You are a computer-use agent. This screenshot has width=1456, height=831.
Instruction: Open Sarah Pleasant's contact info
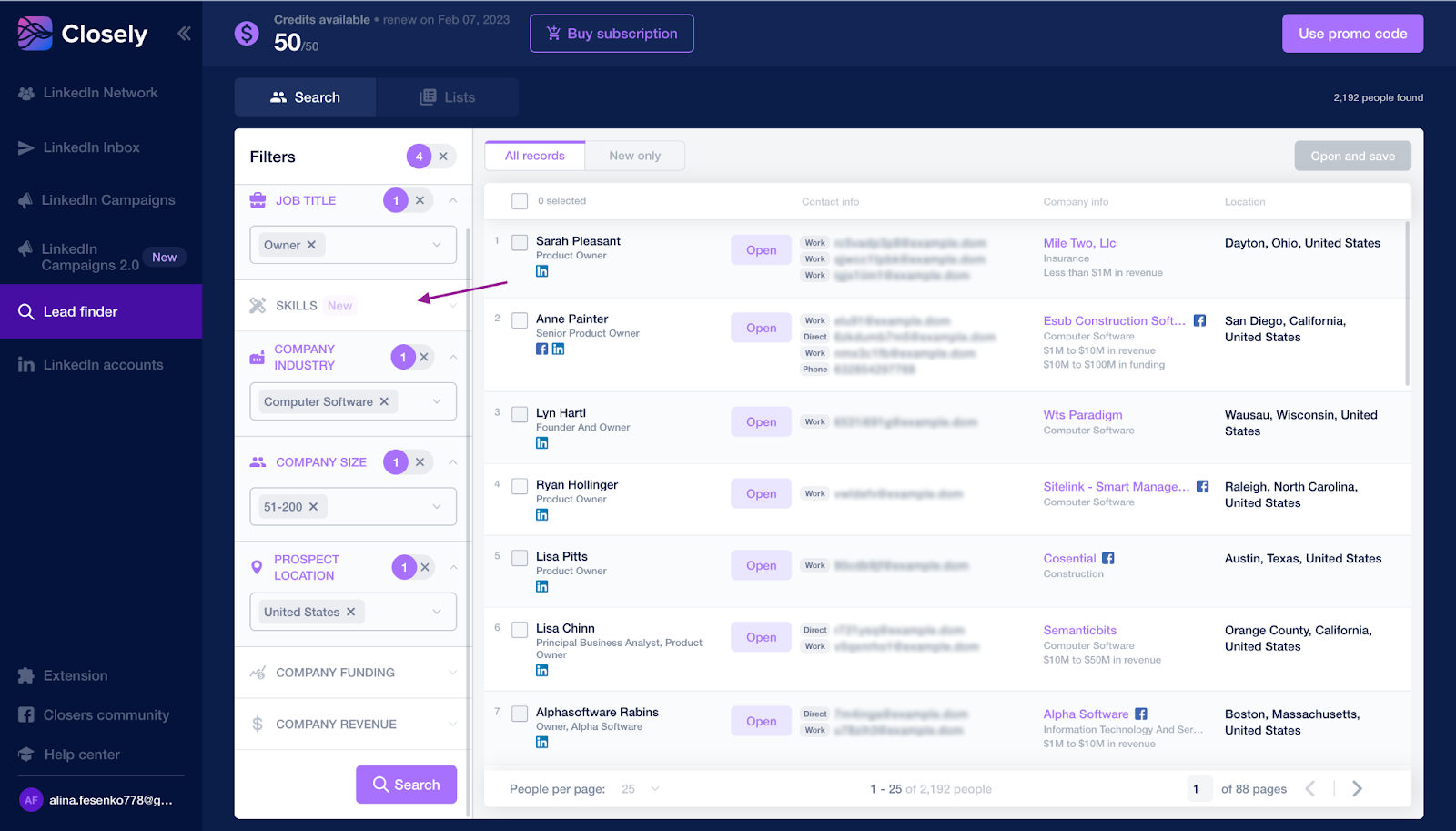point(762,250)
